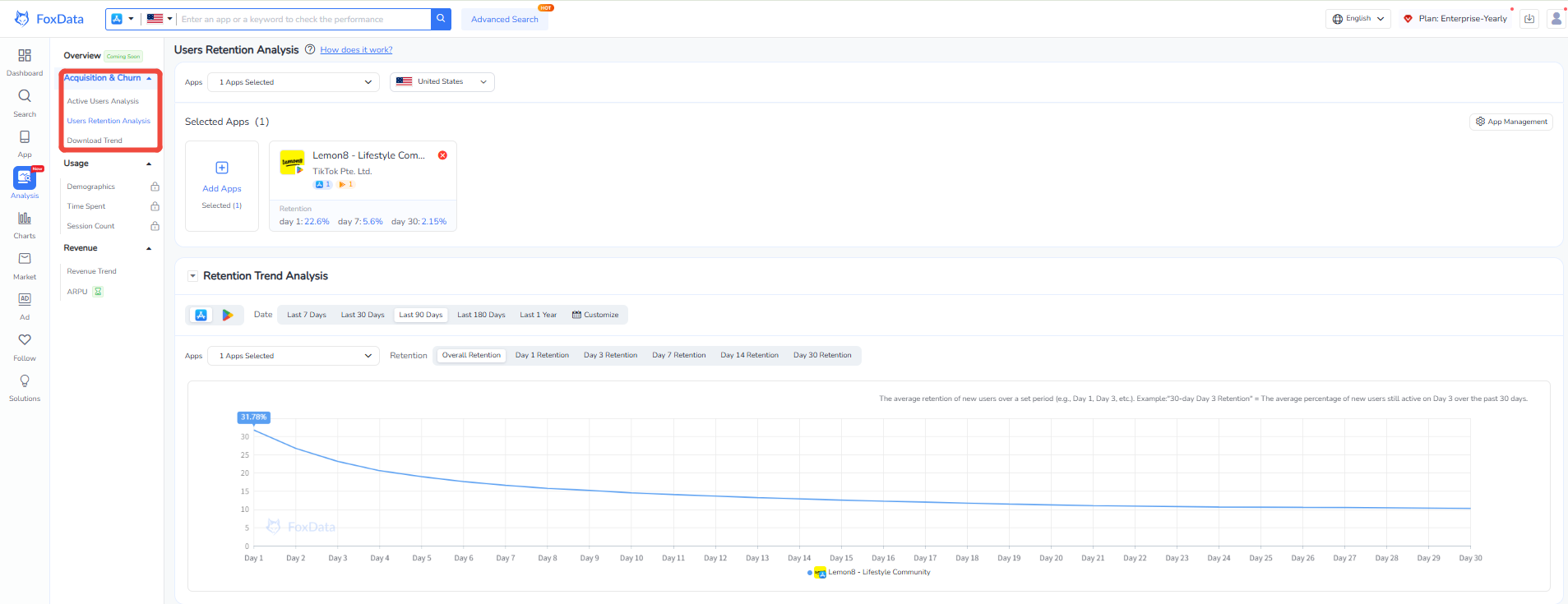The image size is (1568, 604).
Task: Open United States country dropdown
Action: coord(442,81)
